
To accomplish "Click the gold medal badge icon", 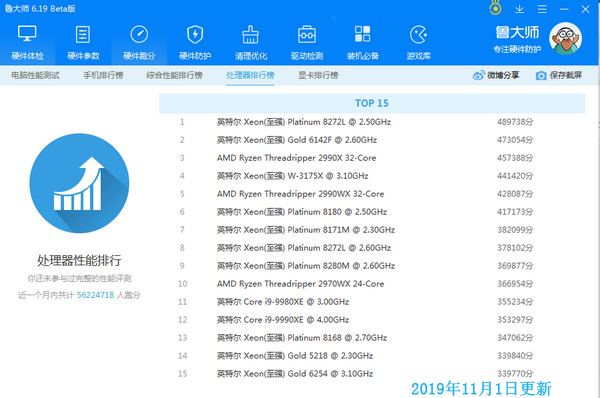I will [495, 8].
